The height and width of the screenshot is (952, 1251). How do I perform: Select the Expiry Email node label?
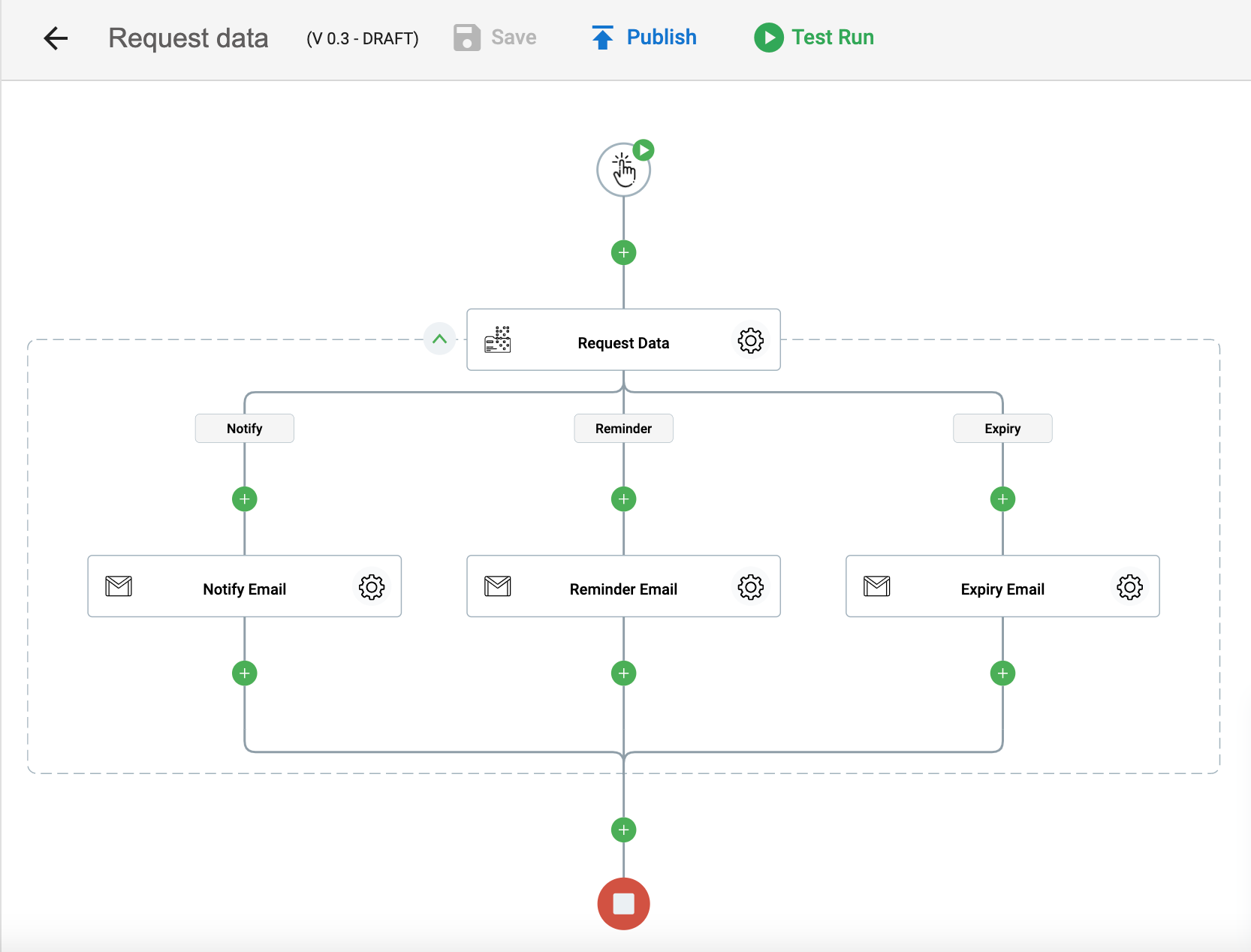[1002, 589]
